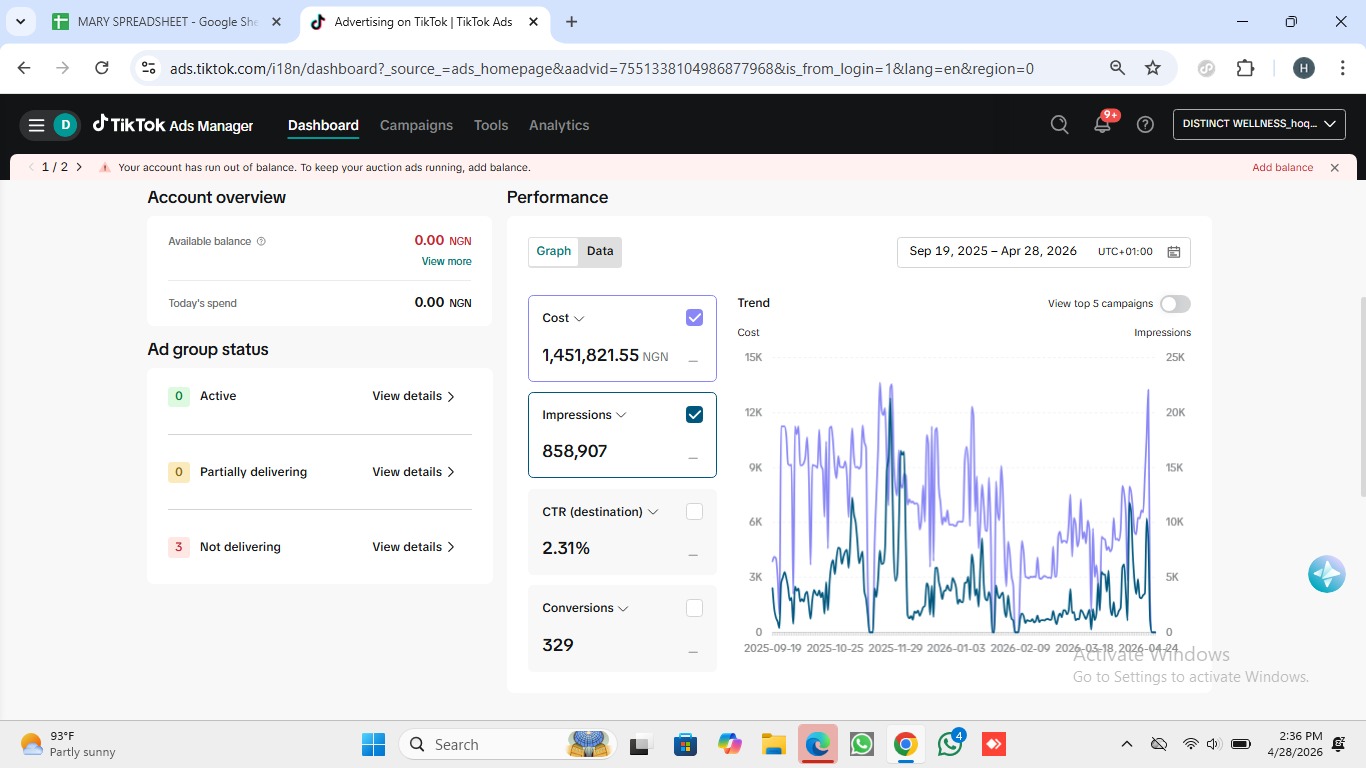Click the Impressions value 858,907
This screenshot has width=1366, height=768.
tap(575, 452)
